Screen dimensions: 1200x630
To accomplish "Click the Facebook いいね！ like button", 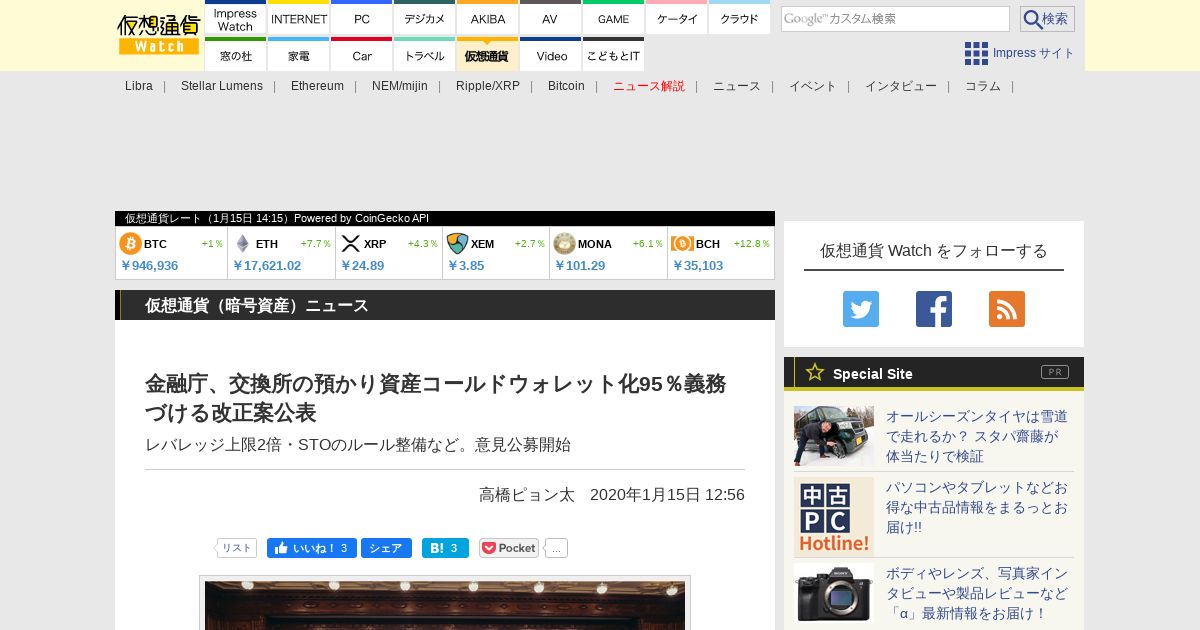I will point(312,548).
